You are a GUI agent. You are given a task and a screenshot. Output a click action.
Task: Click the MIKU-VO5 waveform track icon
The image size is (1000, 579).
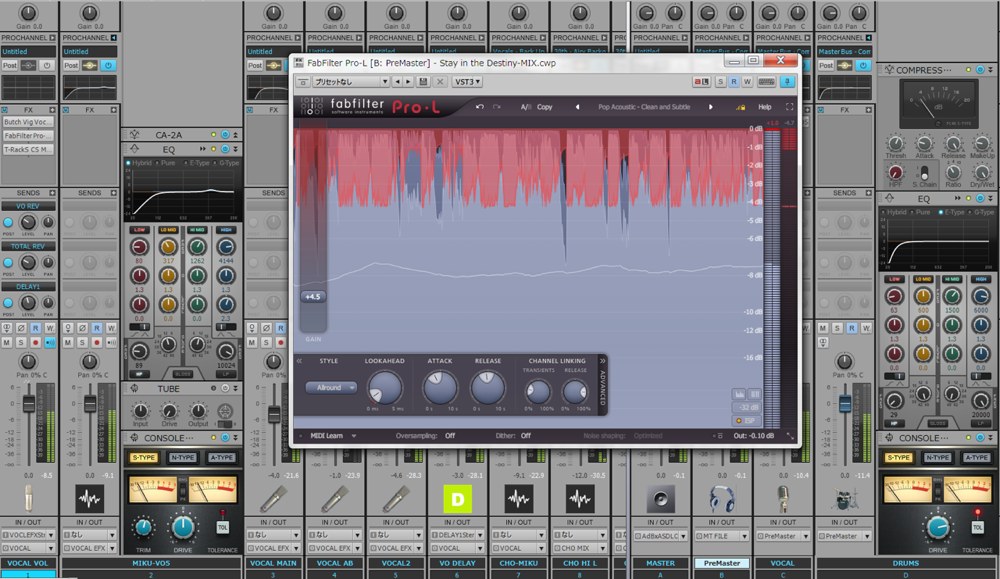tap(89, 499)
